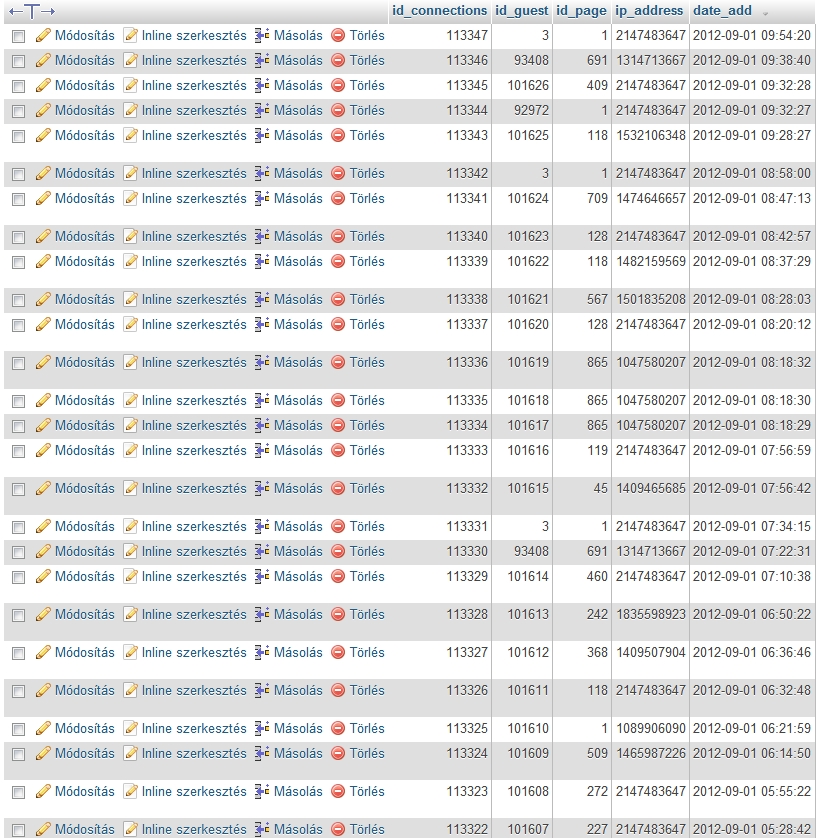Sort by the id_connections column header
The width and height of the screenshot is (816, 838).
click(439, 11)
